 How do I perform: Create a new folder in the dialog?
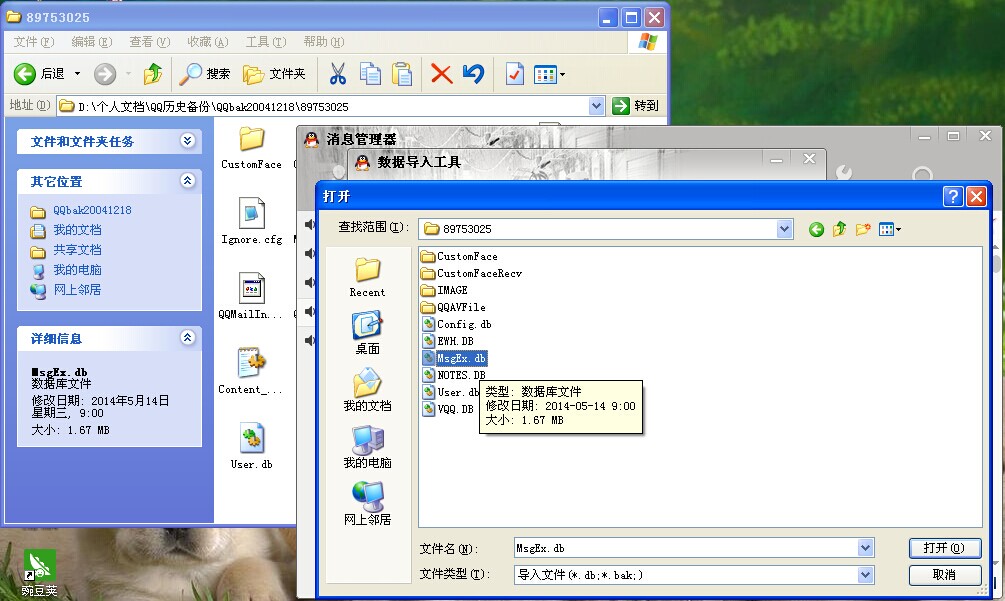point(863,229)
